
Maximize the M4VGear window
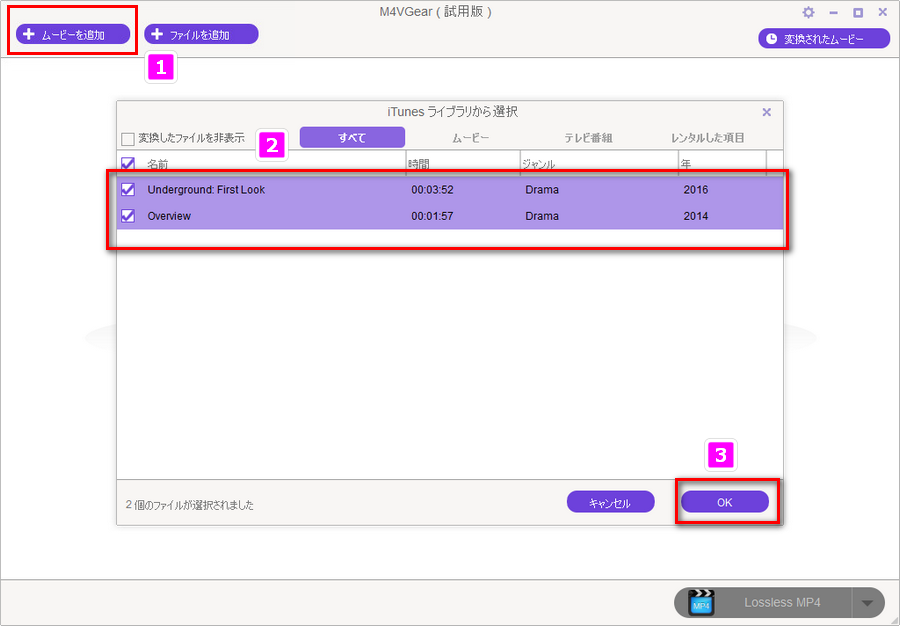pos(858,12)
